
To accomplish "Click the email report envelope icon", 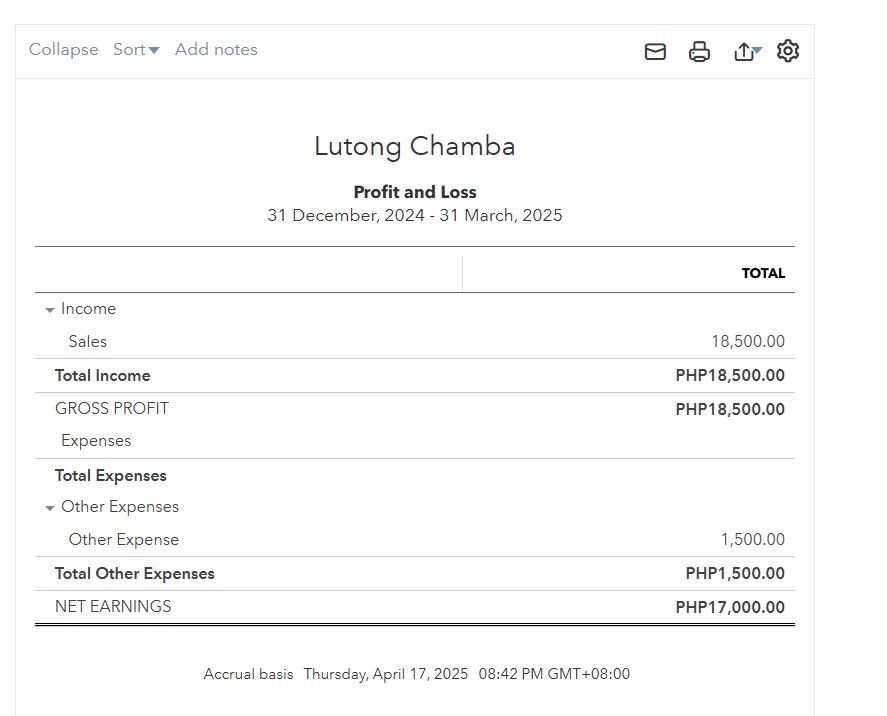I will click(655, 52).
